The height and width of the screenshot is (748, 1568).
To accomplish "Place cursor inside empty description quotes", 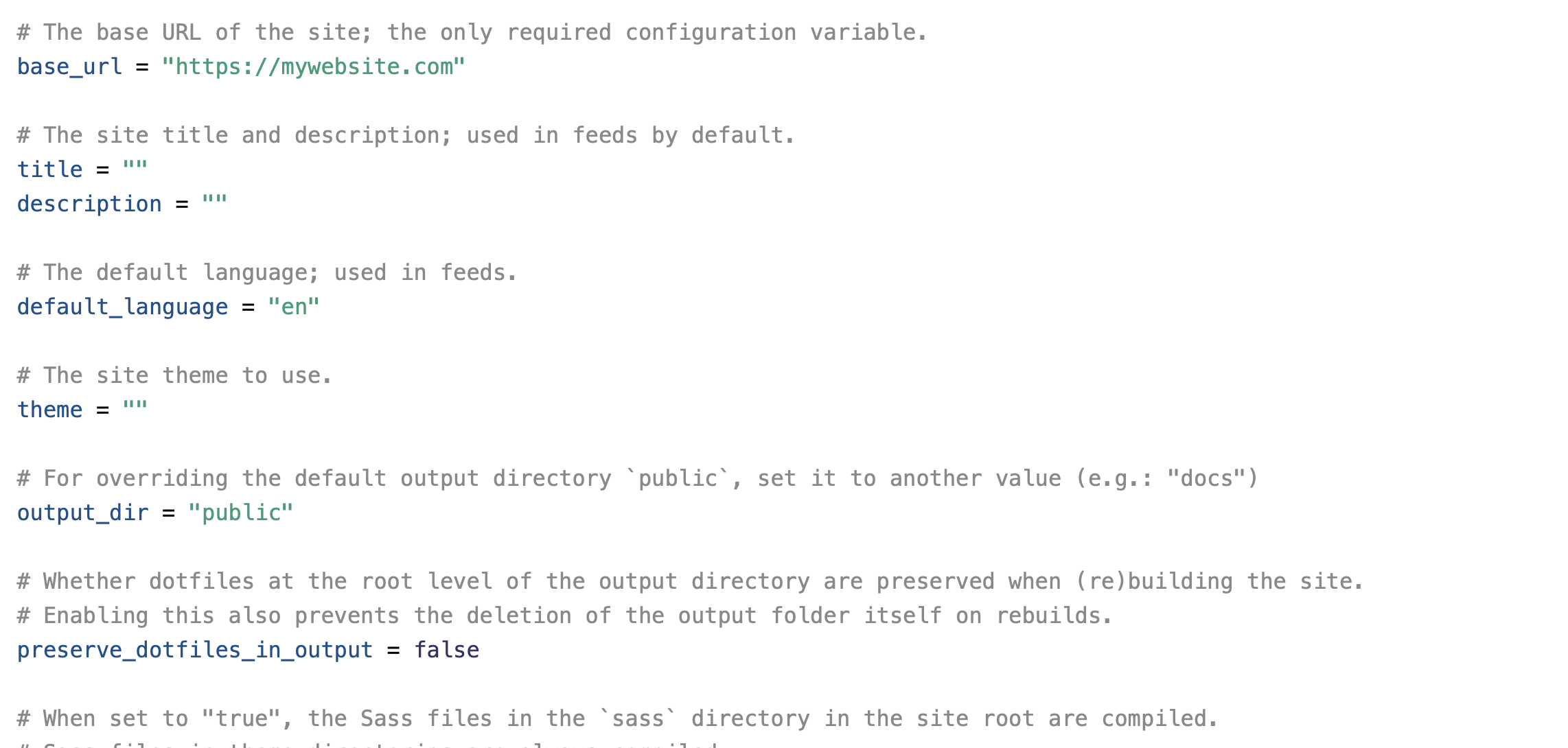I will [x=215, y=204].
